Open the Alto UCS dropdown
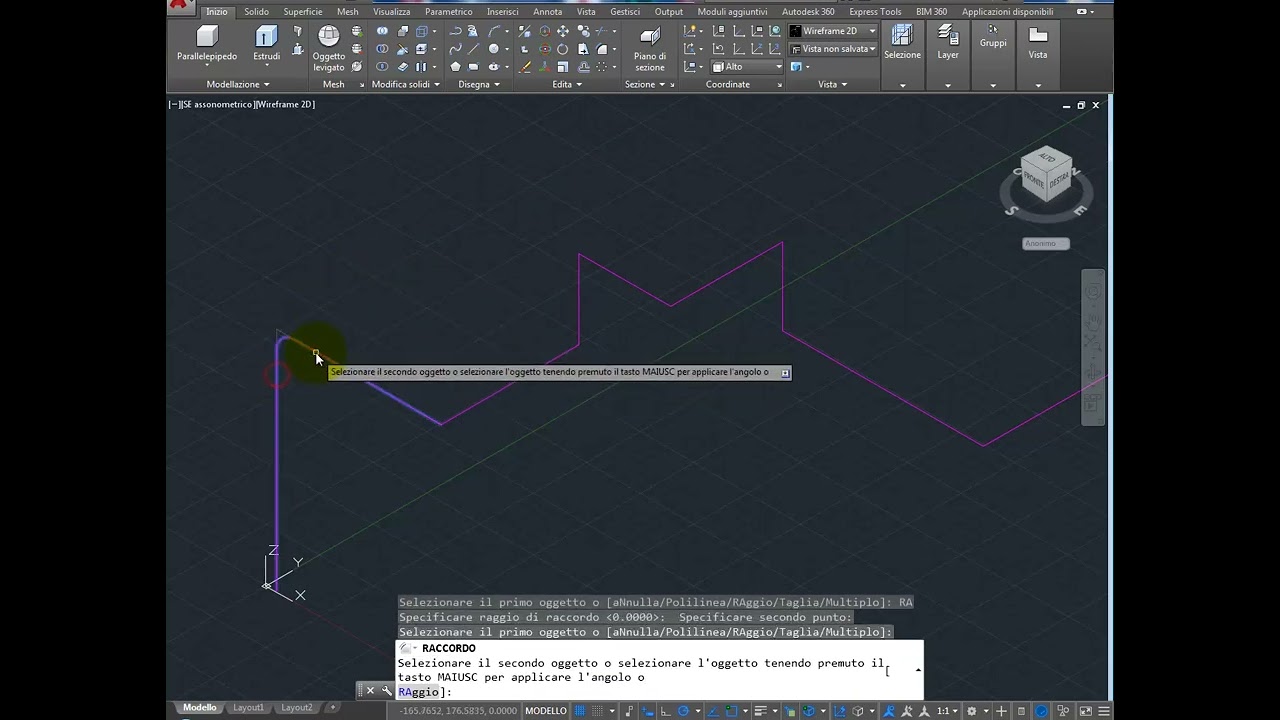Screen dimensions: 1280x720 [747, 67]
